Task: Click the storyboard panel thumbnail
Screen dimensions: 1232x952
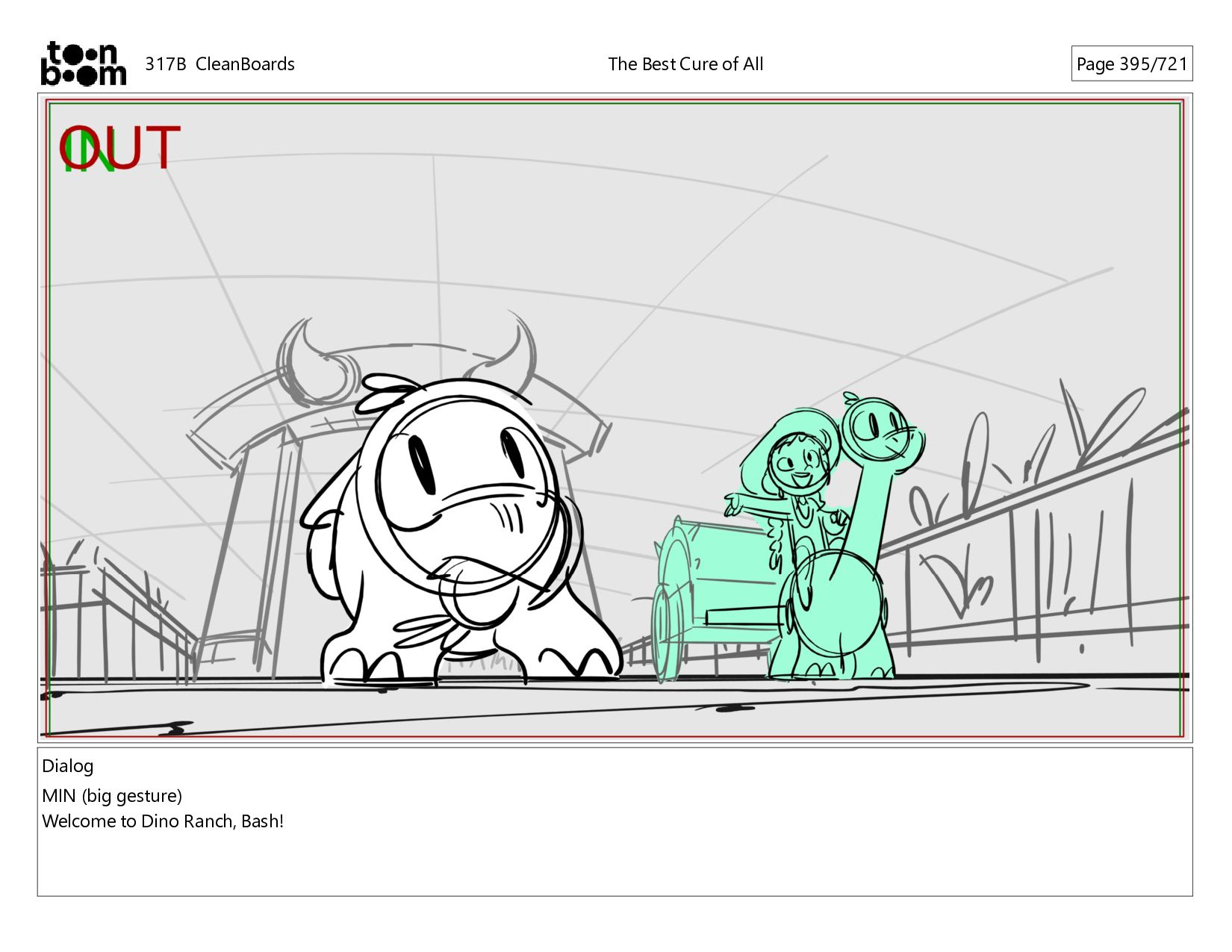Action: (x=615, y=418)
